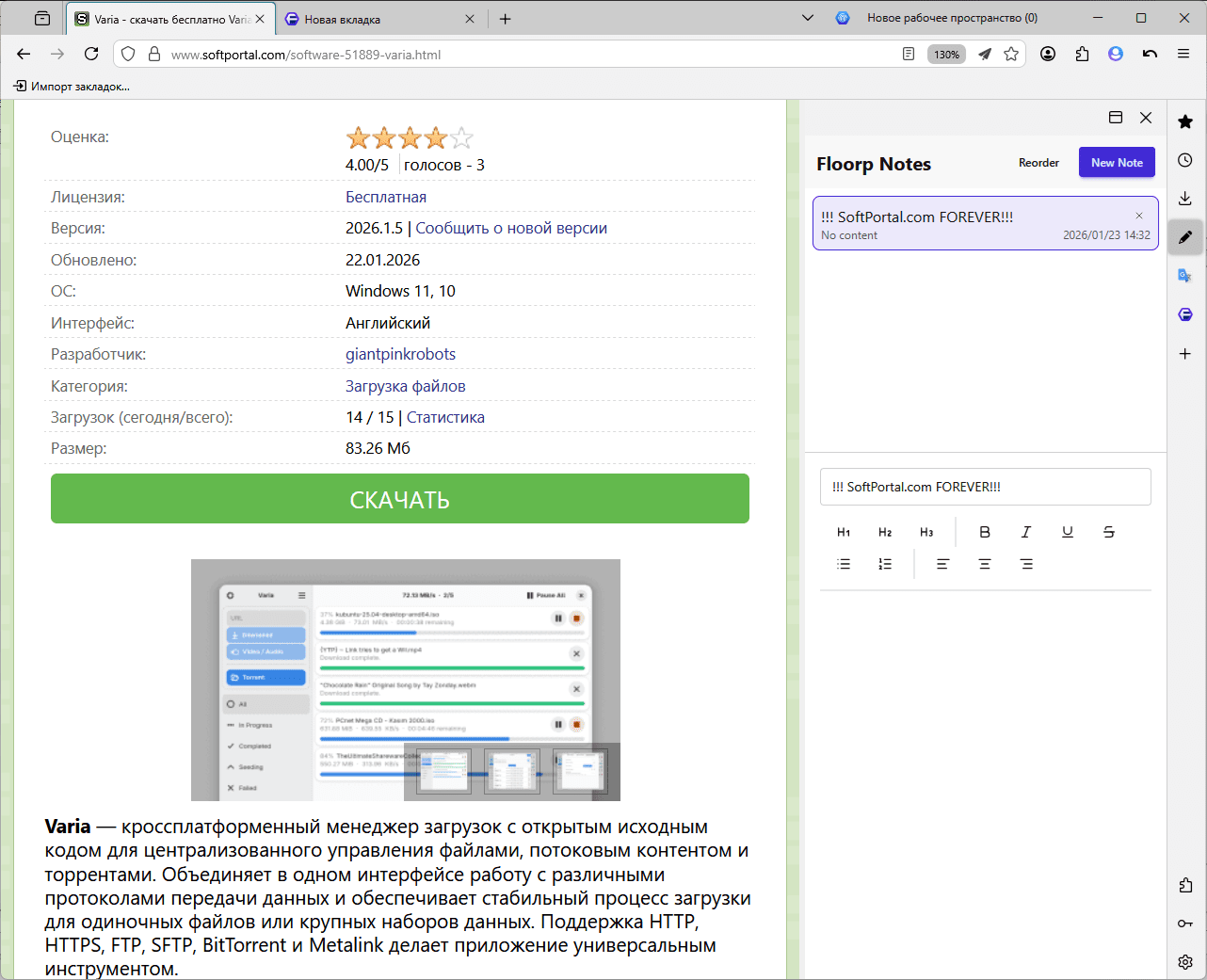Open the 'Статистика' downloads link
This screenshot has height=980, width=1207.
pyautogui.click(x=445, y=417)
